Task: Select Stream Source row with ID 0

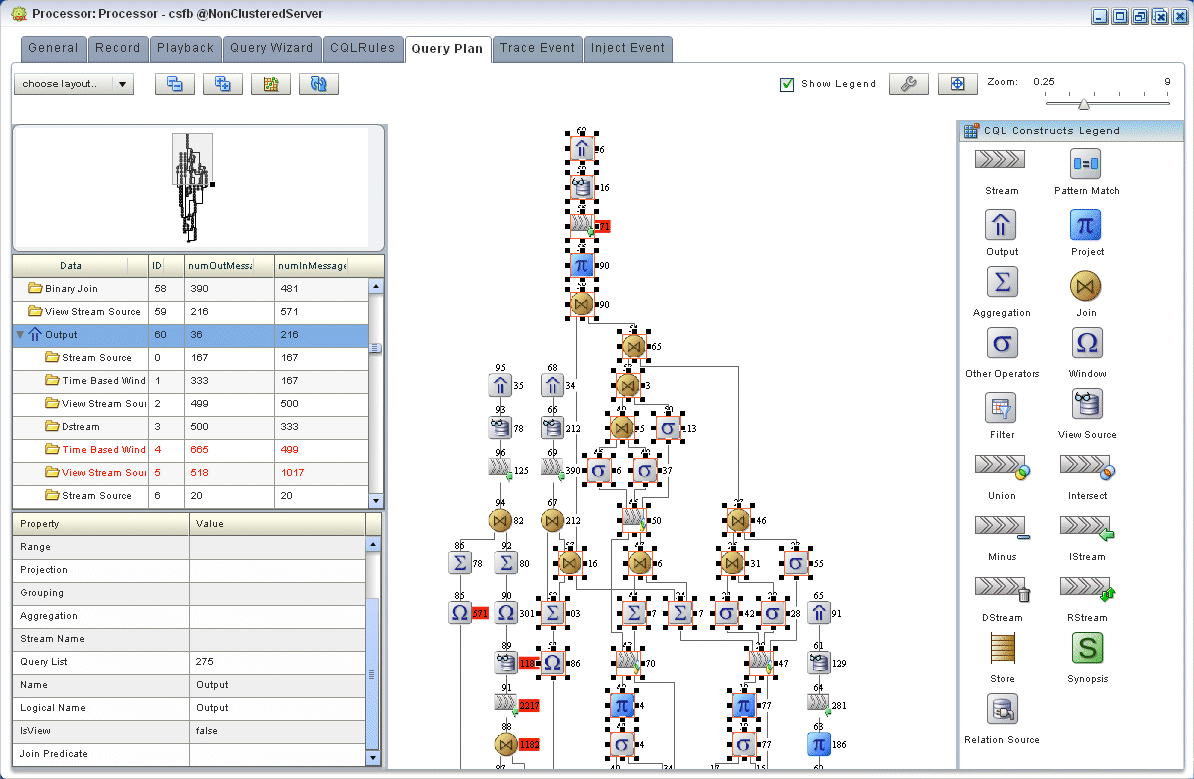Action: [190, 358]
